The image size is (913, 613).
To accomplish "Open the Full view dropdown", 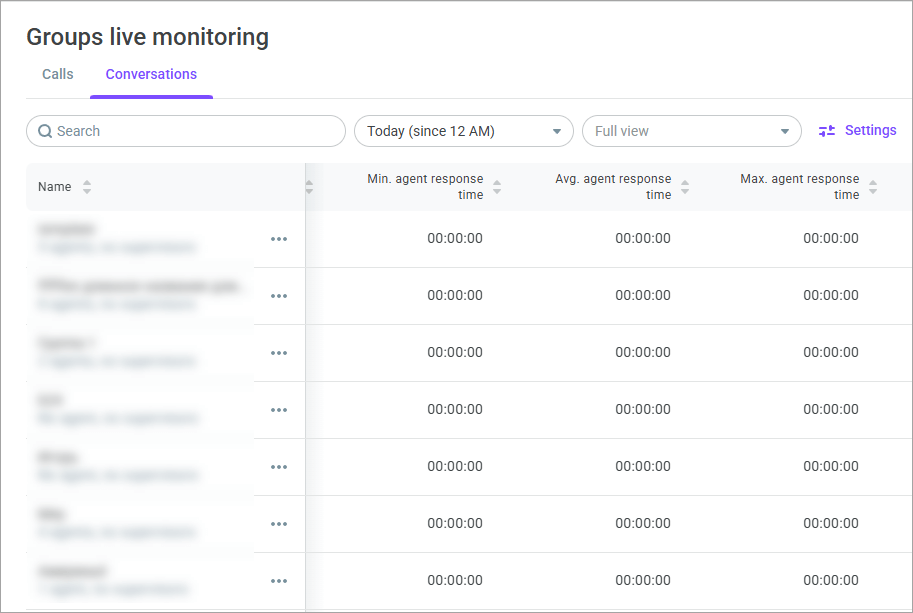I will tap(691, 131).
